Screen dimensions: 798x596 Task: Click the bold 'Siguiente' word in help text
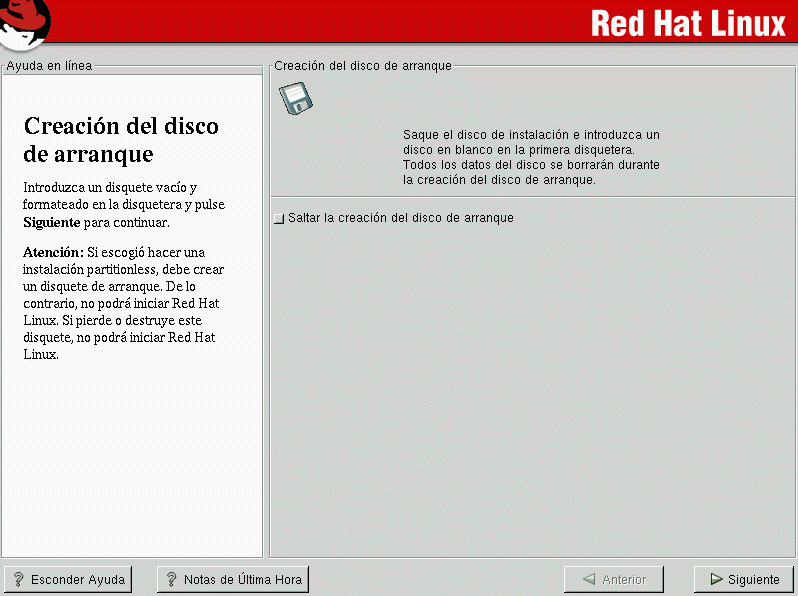[x=51, y=222]
